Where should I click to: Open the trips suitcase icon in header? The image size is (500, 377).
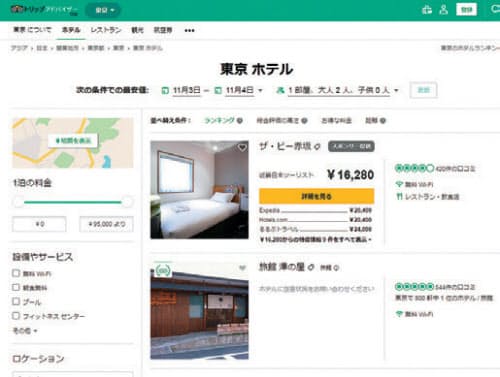click(x=427, y=10)
